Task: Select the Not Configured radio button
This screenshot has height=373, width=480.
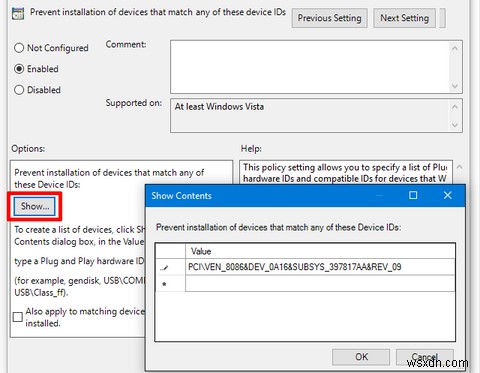Action: click(x=19, y=48)
